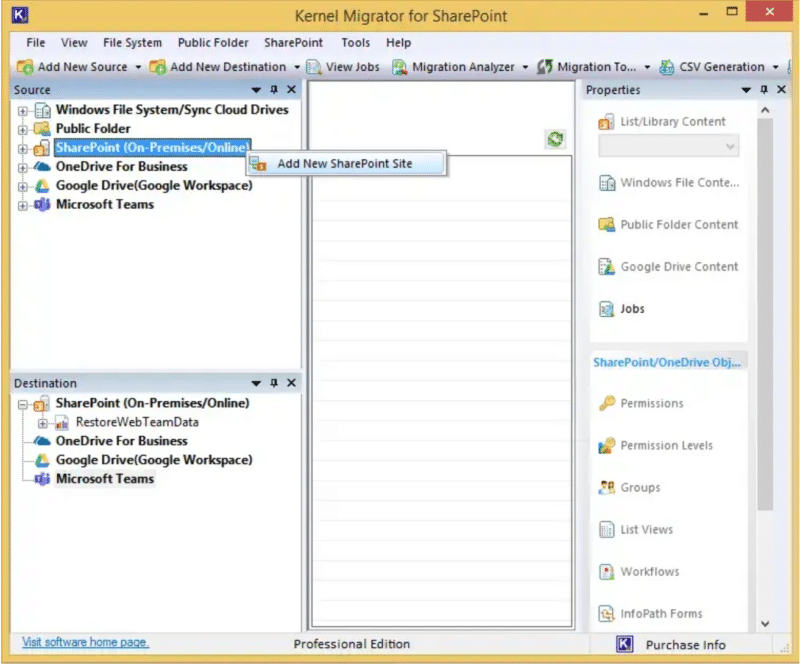Toggle auto-hide on the Destination panel pushpin
Screen dimensions: 800x664
tap(272, 382)
